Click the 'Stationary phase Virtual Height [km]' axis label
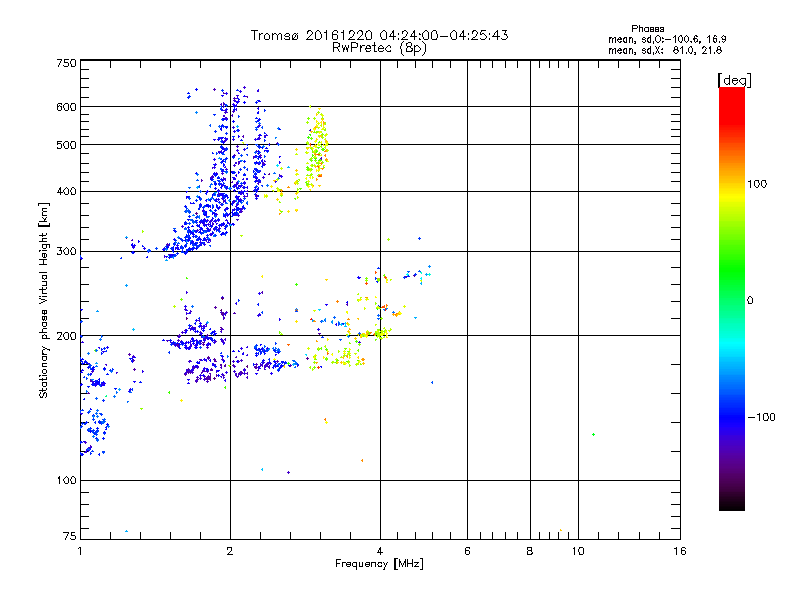Screen dimensions: 800x600 pyautogui.click(x=43, y=300)
